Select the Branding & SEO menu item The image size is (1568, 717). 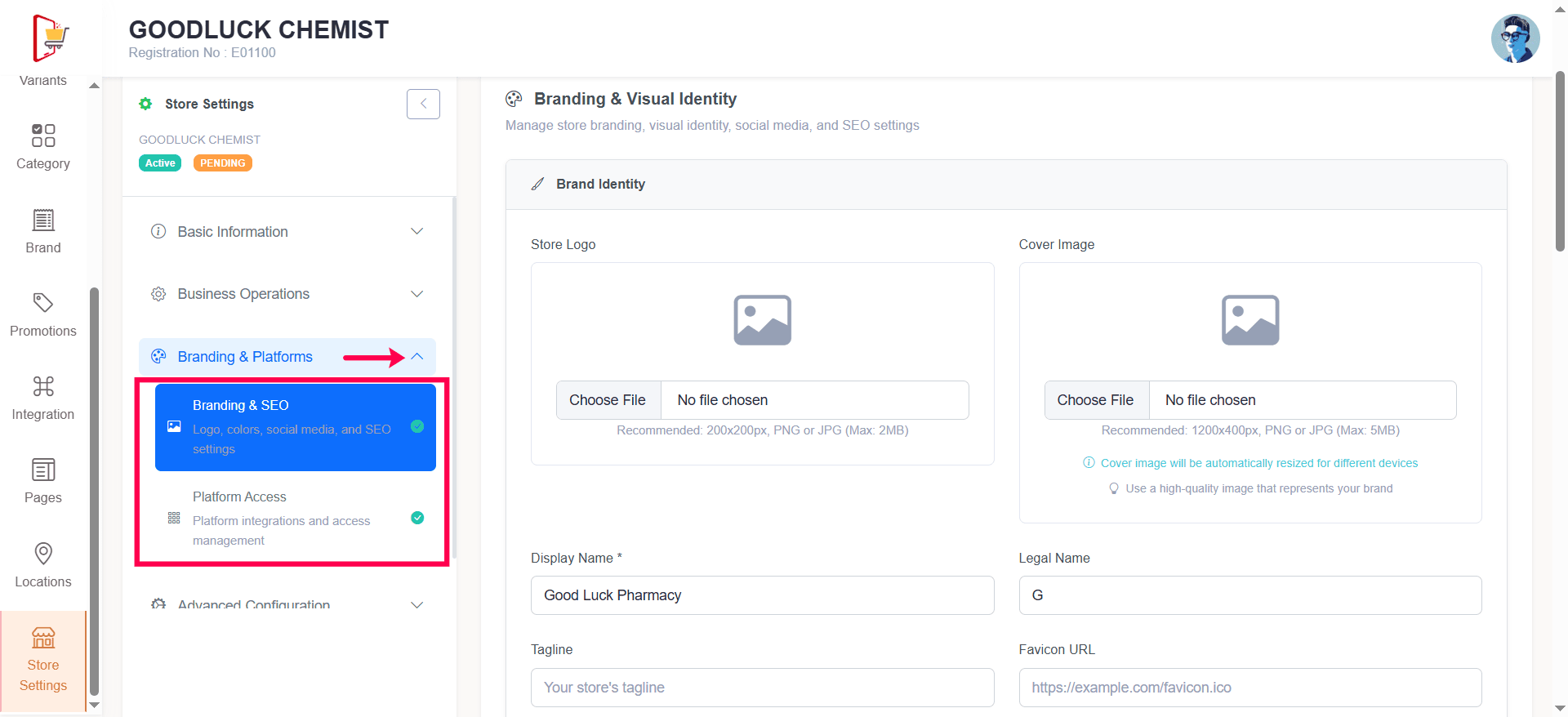[x=295, y=427]
